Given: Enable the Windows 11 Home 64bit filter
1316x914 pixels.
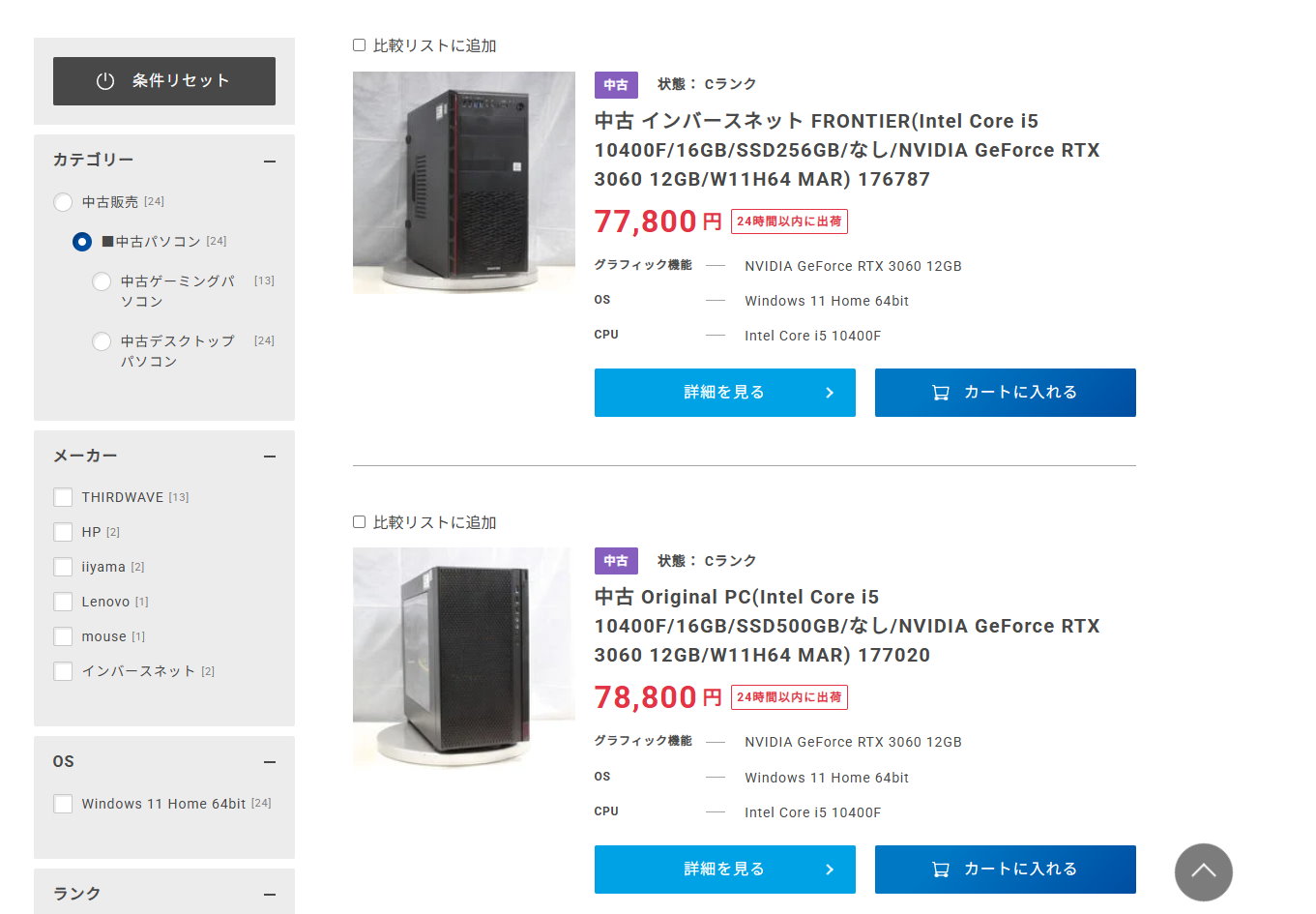Looking at the screenshot, I should click(64, 804).
